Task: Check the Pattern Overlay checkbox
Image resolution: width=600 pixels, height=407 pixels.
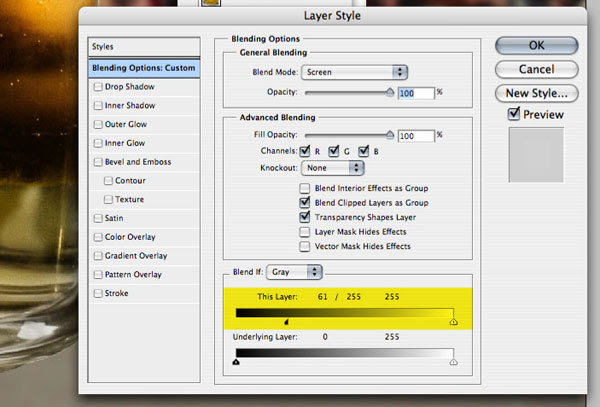Action: click(98, 275)
